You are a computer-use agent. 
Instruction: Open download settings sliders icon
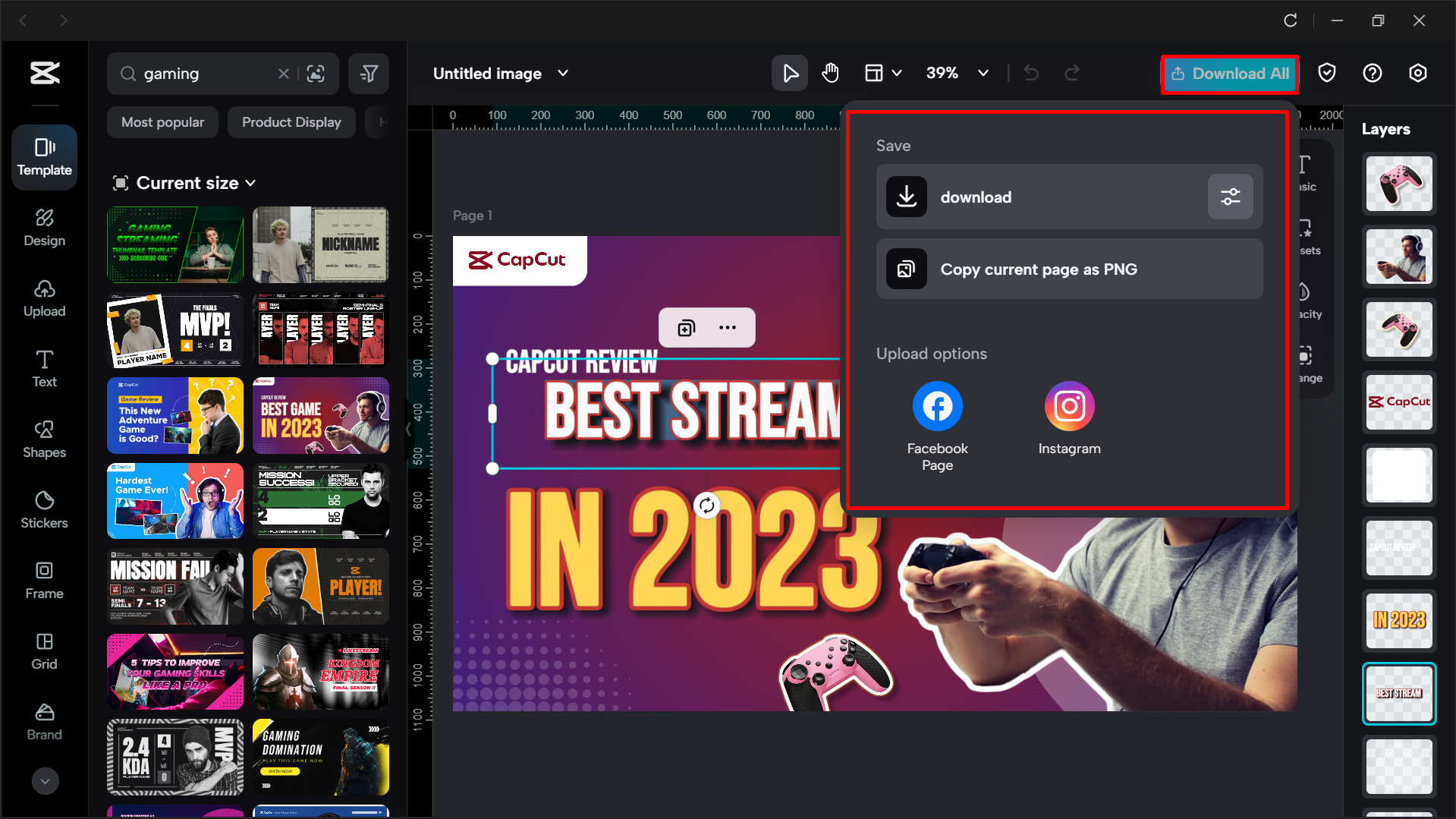click(x=1230, y=197)
